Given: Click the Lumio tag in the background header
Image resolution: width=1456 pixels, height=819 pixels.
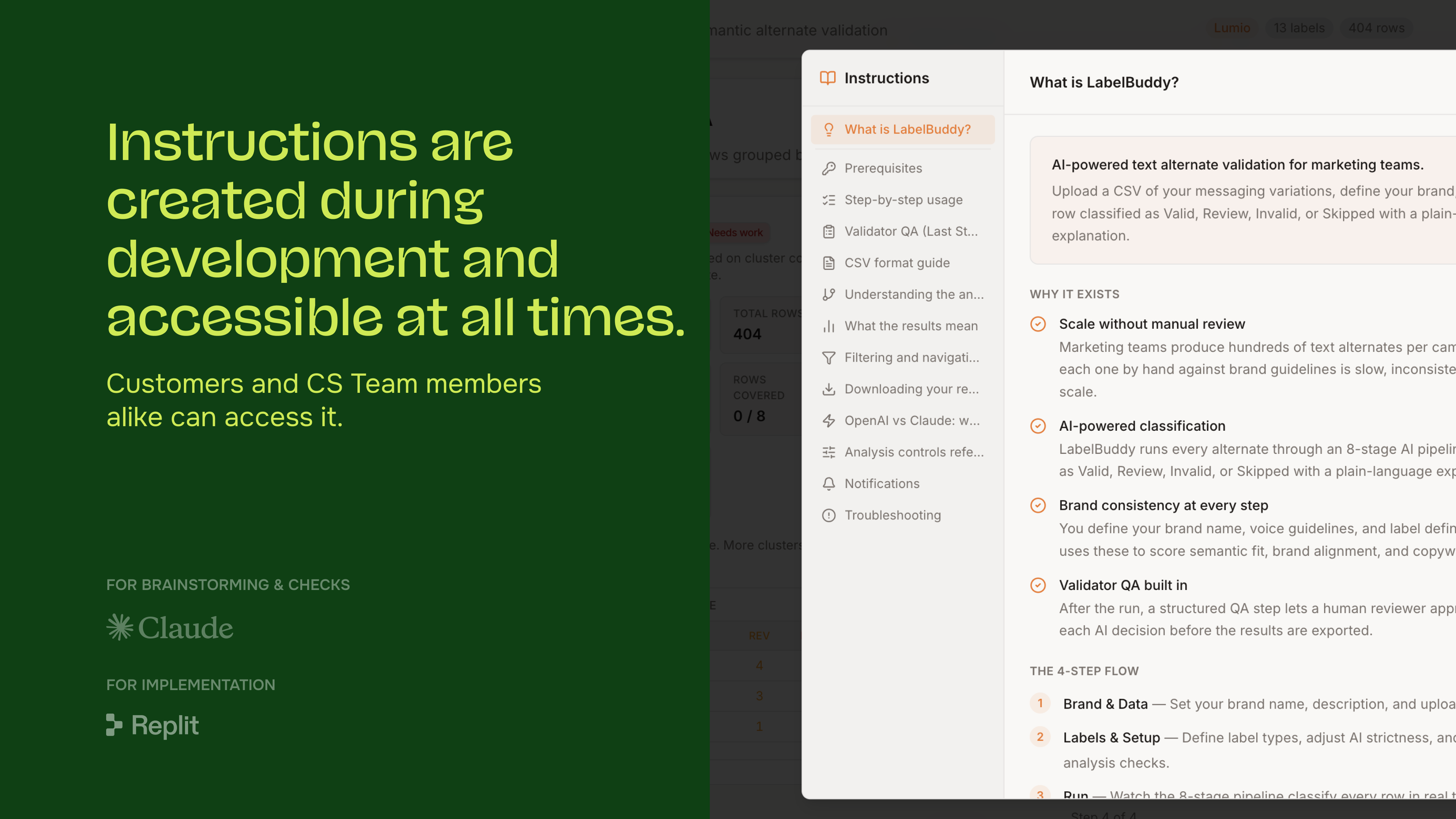Looking at the screenshot, I should [1232, 28].
